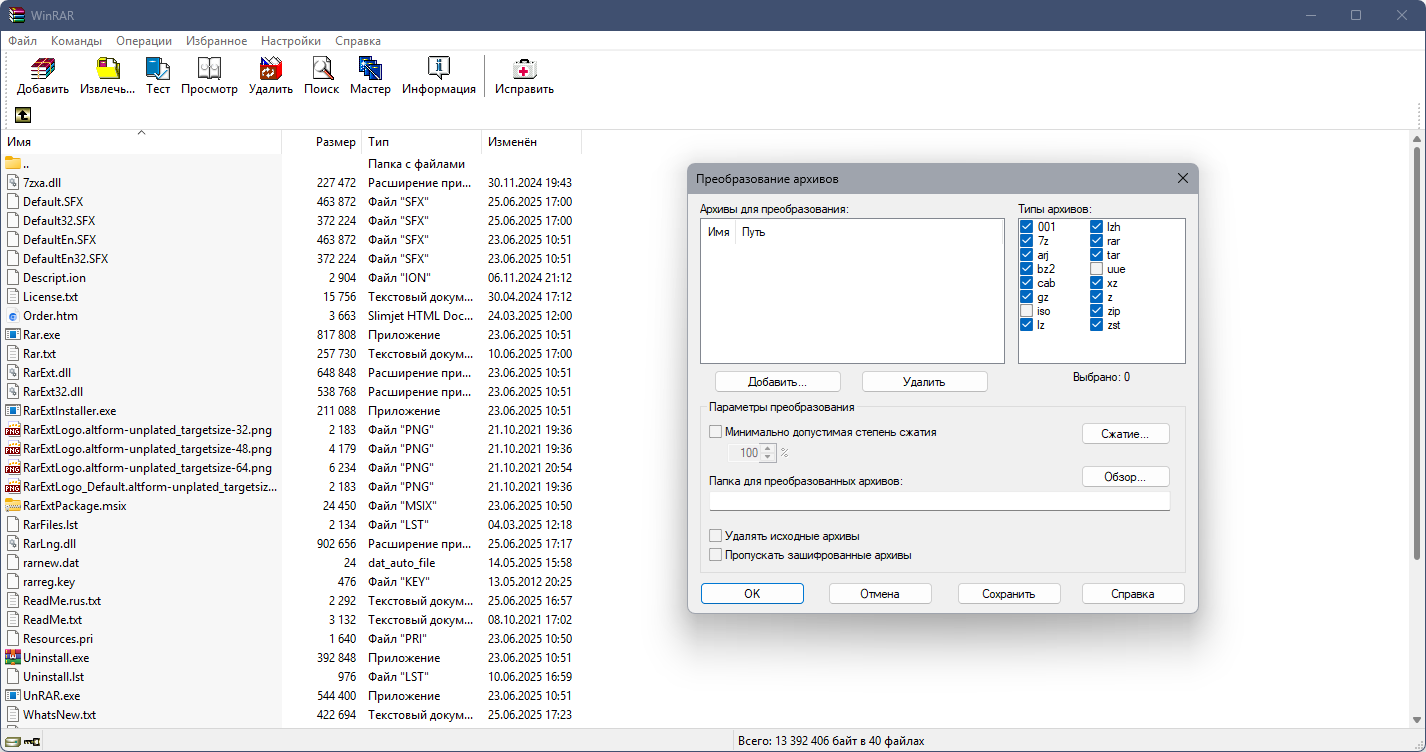Uncheck the rar archive type
This screenshot has width=1426, height=752.
pyautogui.click(x=1097, y=241)
